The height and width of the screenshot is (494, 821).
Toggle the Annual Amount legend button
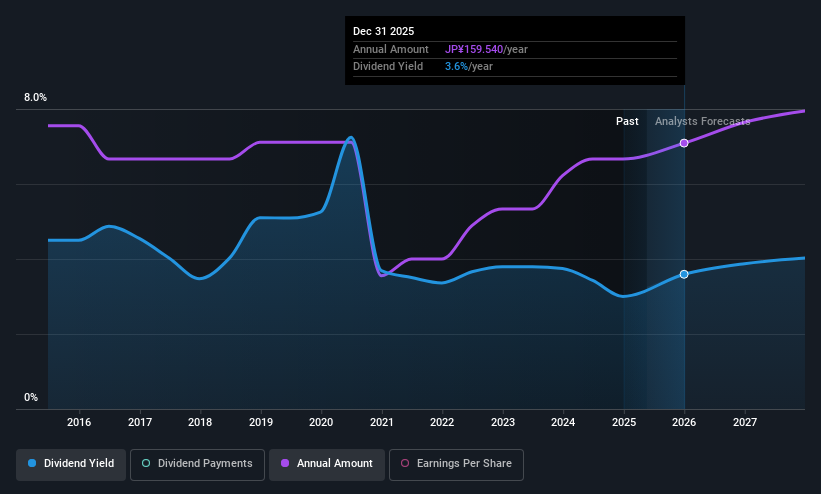(327, 465)
